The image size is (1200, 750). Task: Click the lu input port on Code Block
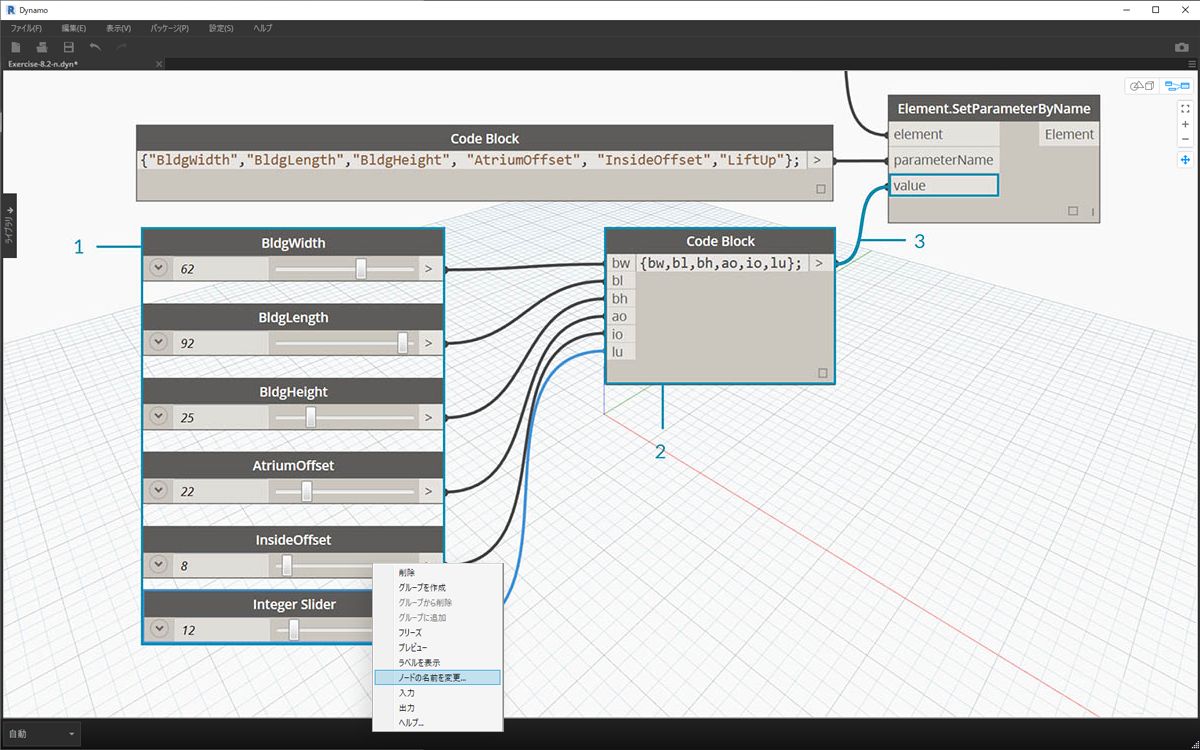pyautogui.click(x=619, y=352)
